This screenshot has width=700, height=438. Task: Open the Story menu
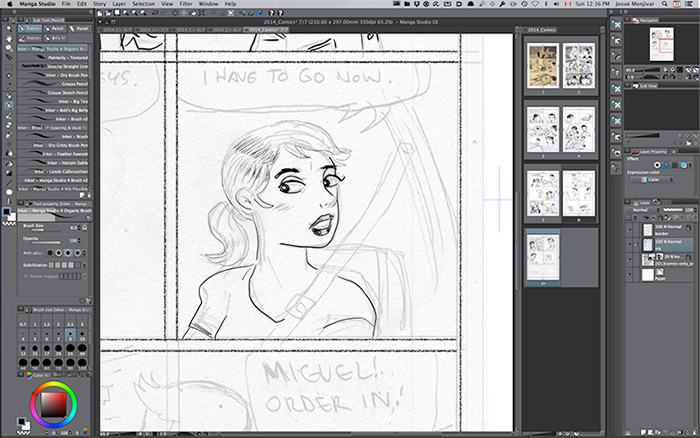click(100, 4)
